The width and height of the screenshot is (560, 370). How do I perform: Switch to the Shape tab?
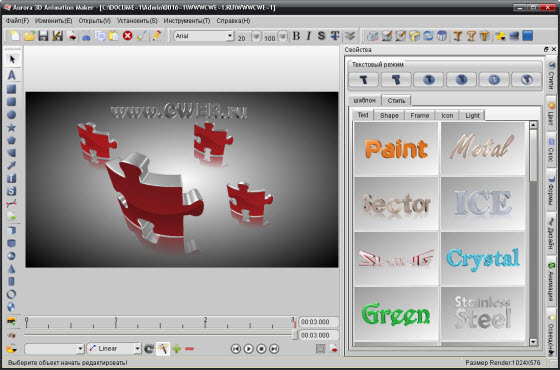tap(389, 115)
